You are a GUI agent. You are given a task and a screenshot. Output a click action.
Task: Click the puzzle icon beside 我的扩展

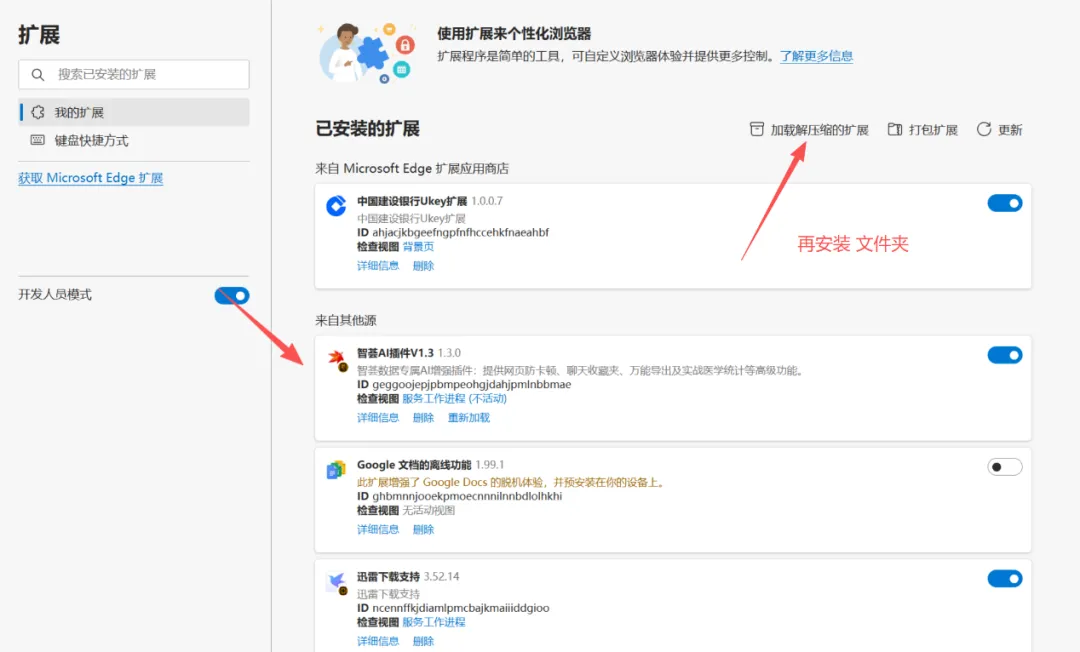tap(38, 112)
